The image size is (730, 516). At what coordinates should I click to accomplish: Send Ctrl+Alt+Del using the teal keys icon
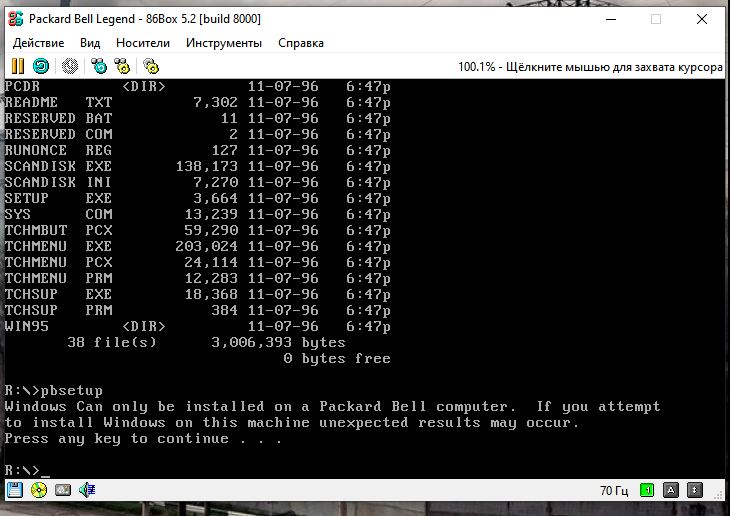pos(99,66)
